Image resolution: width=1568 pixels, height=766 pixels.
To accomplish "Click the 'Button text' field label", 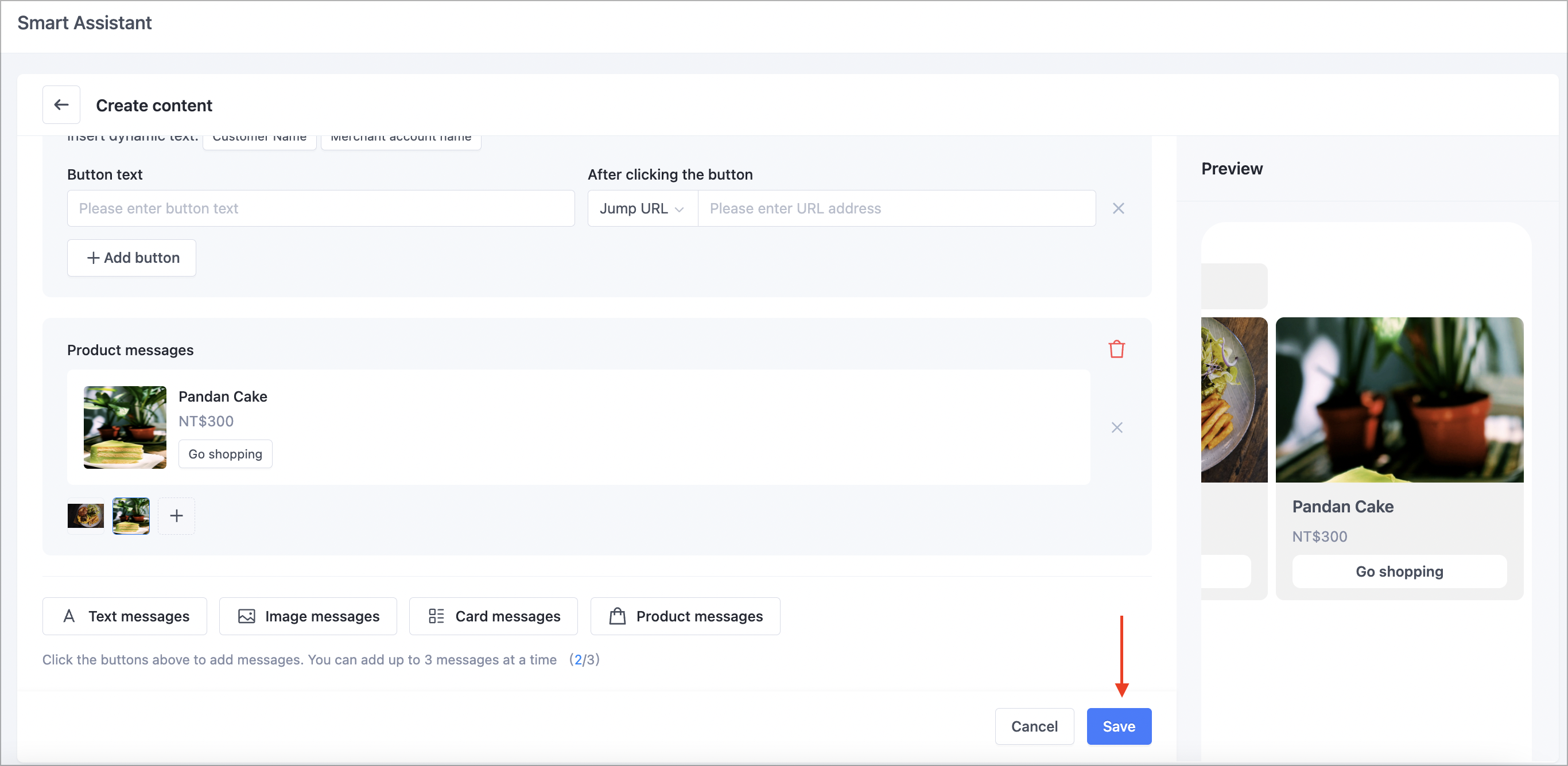I will tap(104, 174).
